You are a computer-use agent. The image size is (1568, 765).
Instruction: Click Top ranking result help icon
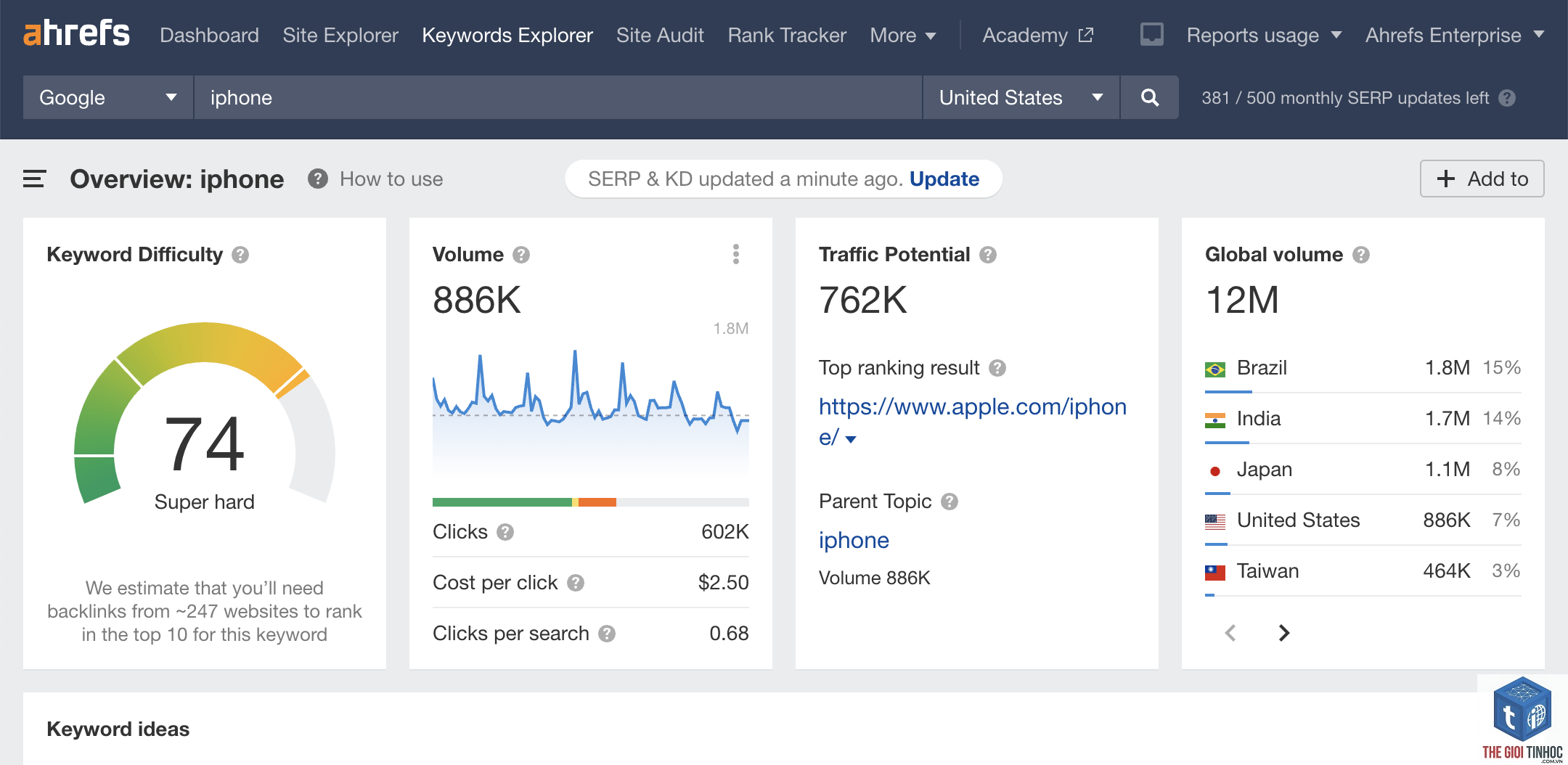pyautogui.click(x=997, y=368)
